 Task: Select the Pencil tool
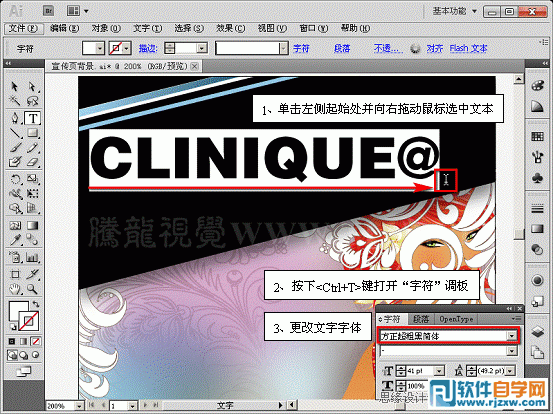click(x=32, y=148)
